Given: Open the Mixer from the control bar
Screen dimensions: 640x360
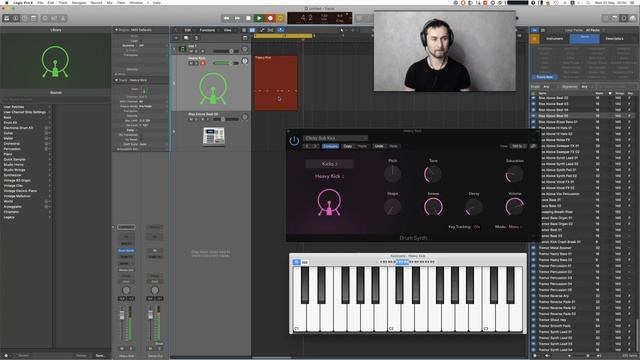Looking at the screenshot, I should click(54, 18).
